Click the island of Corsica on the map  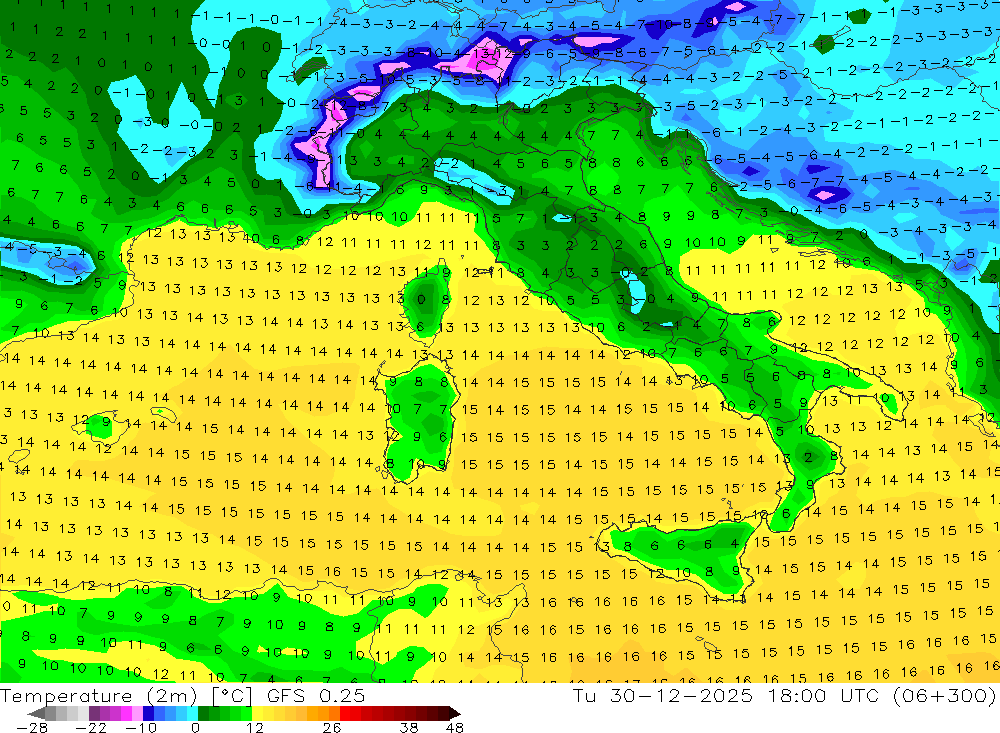tap(427, 300)
